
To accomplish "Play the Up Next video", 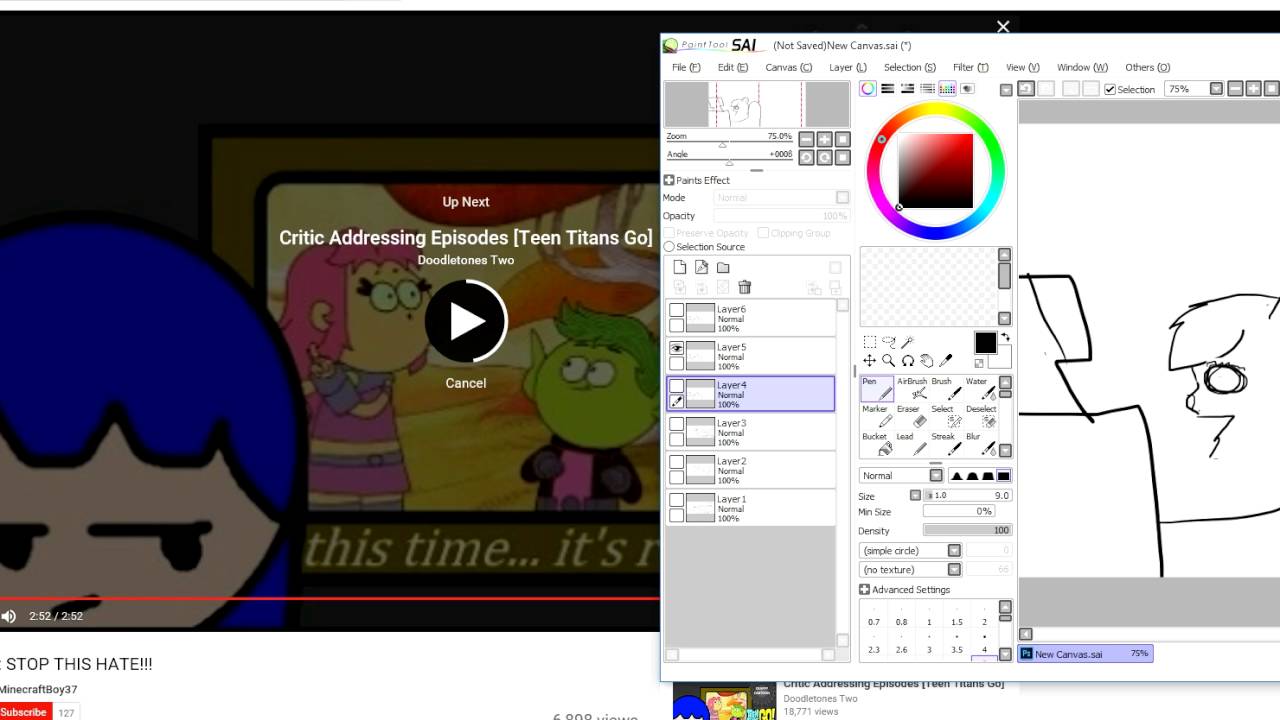I will pos(466,321).
